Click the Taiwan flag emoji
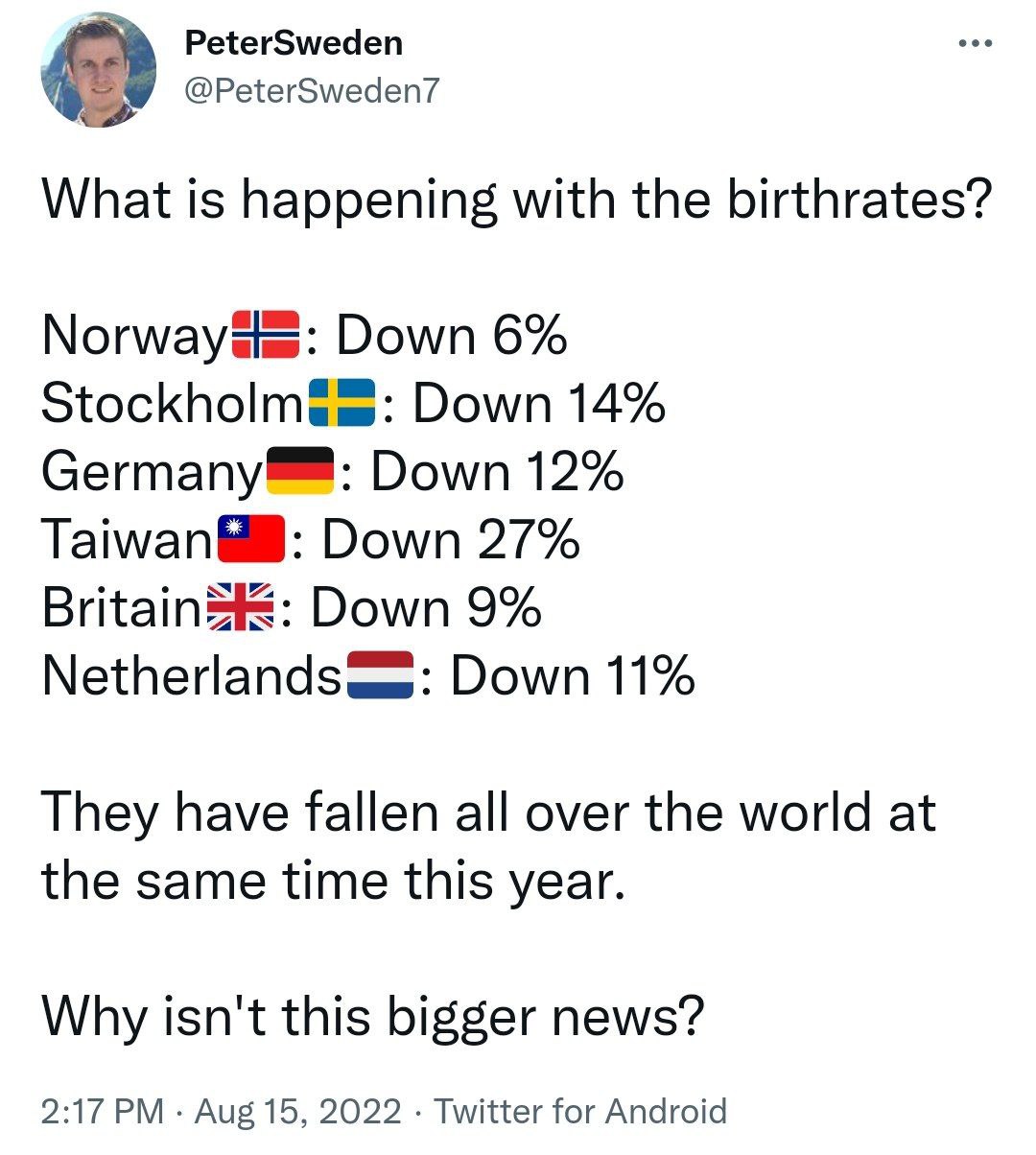The image size is (1036, 1155). (250, 539)
